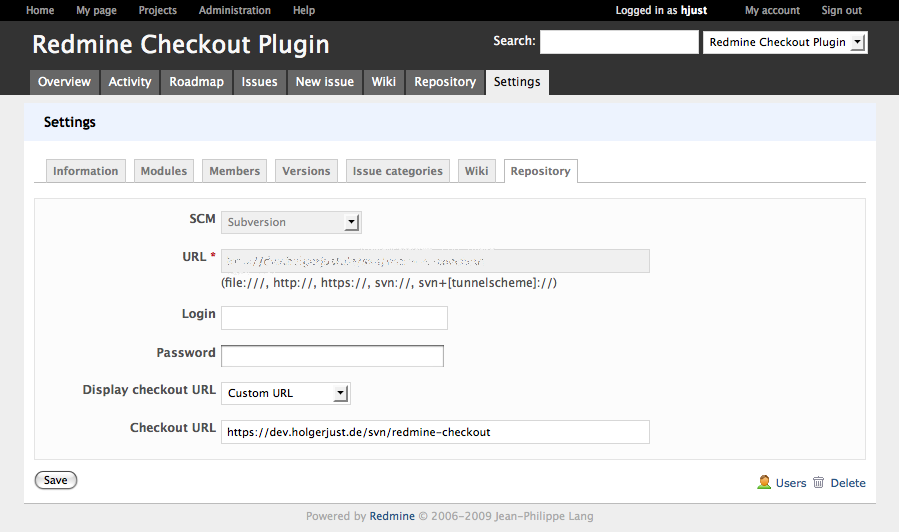The image size is (899, 532).
Task: Click the Settings heading text
Action: click(70, 122)
